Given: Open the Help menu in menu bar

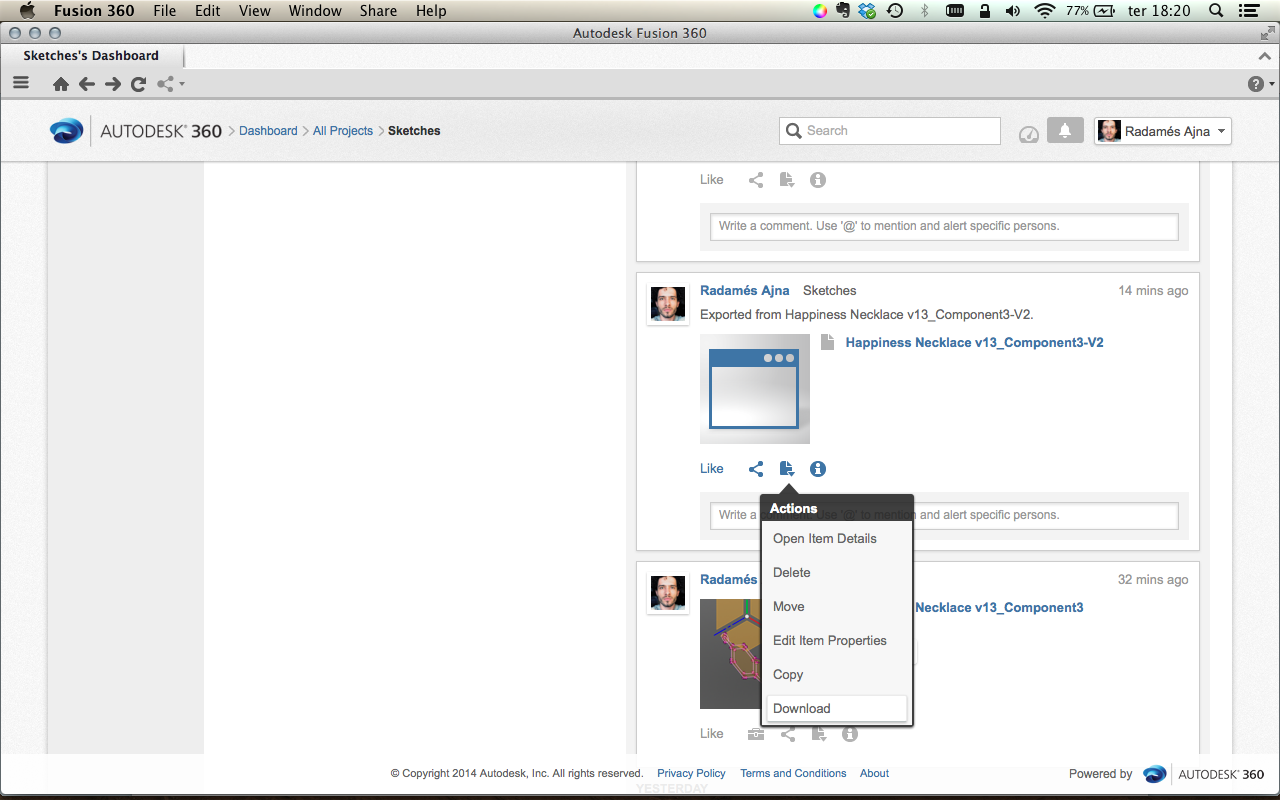Looking at the screenshot, I should 431,11.
